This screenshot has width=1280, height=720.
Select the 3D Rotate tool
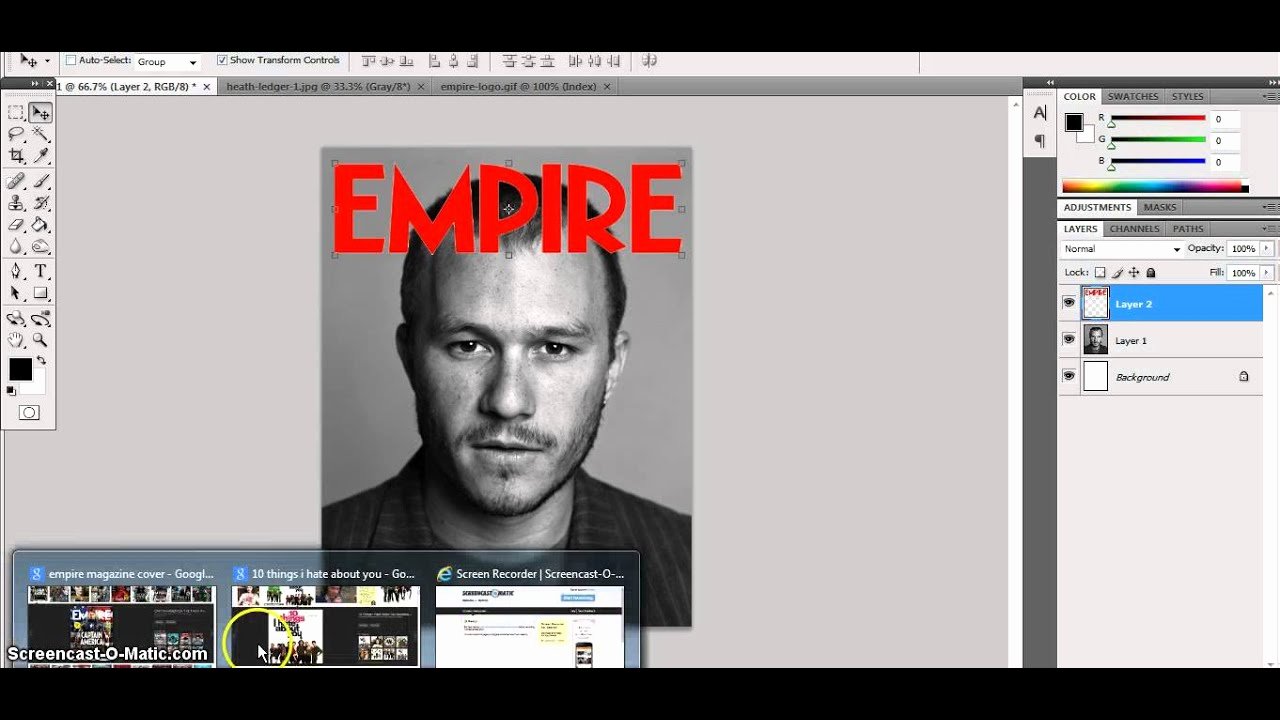click(16, 319)
